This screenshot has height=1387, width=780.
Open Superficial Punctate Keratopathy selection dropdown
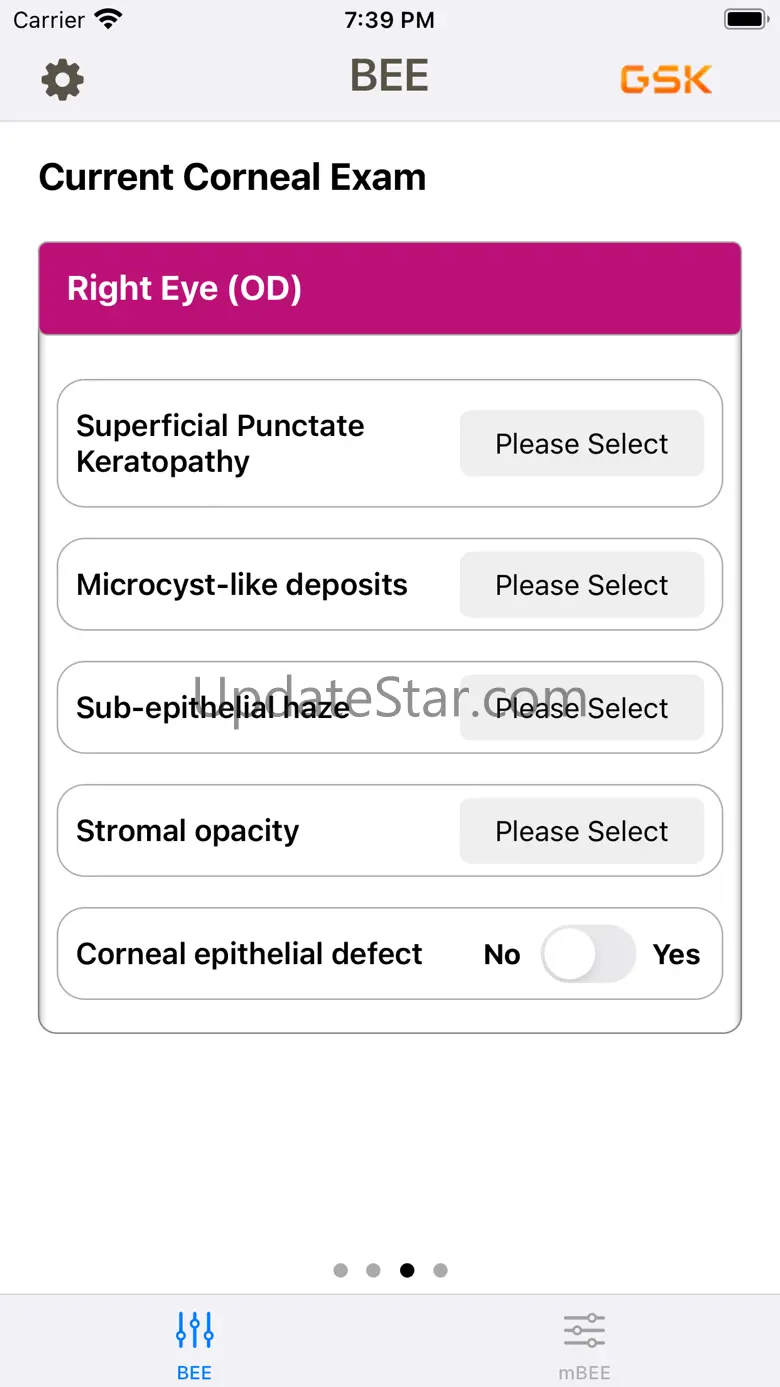582,444
